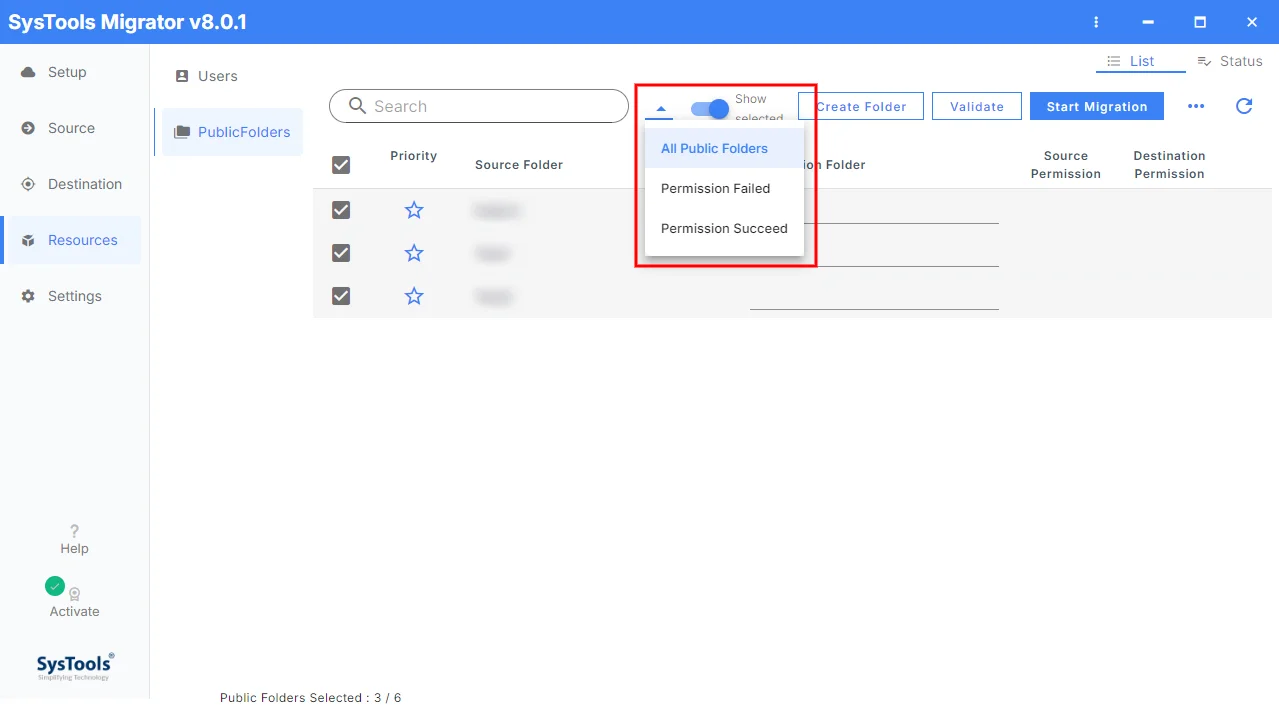1279x720 pixels.
Task: Click the Users person icon
Action: click(182, 76)
